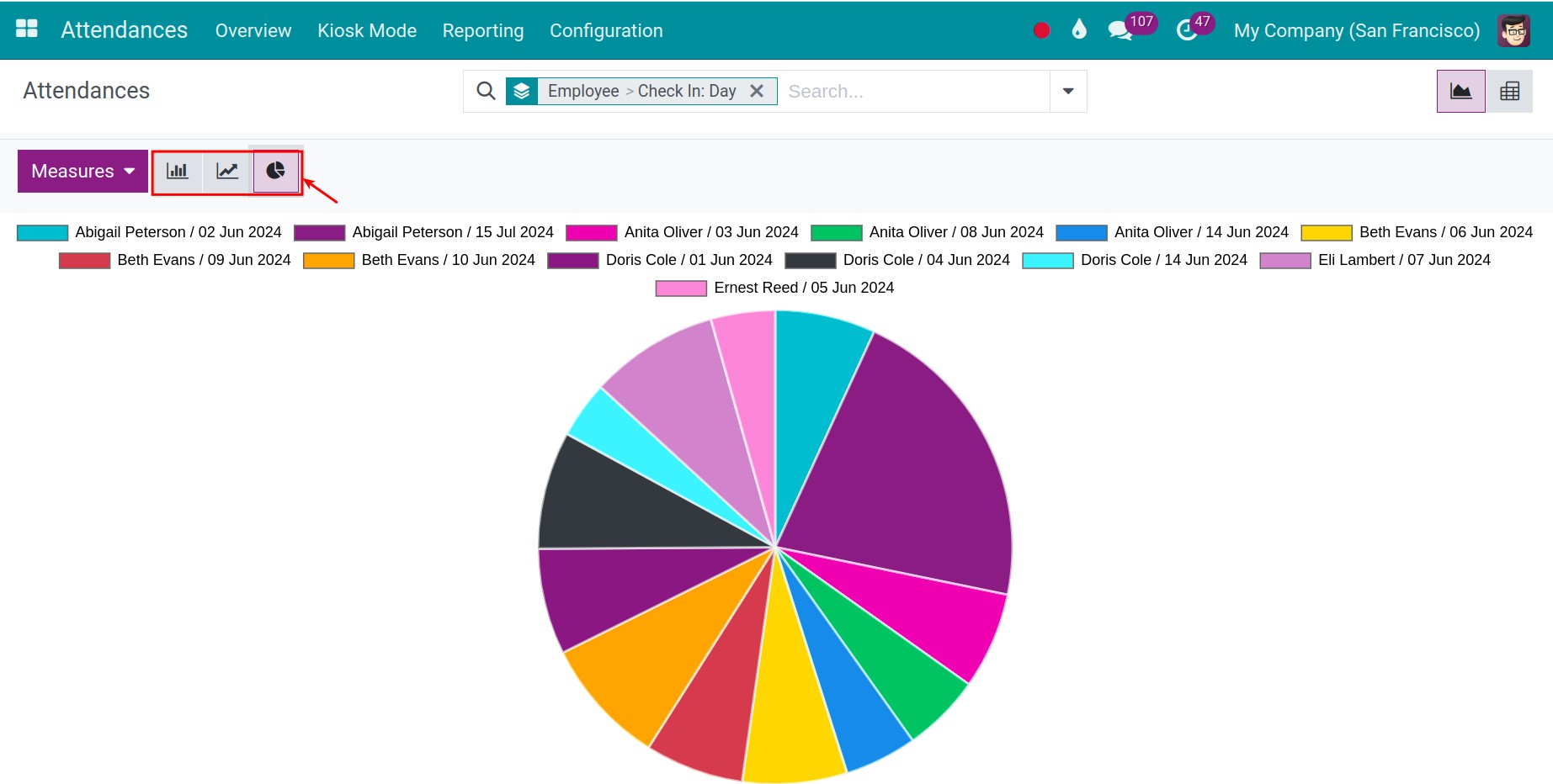Toggle Beth Evans / 10 Jun 2024 legend entry
The image size is (1553, 784).
[419, 260]
